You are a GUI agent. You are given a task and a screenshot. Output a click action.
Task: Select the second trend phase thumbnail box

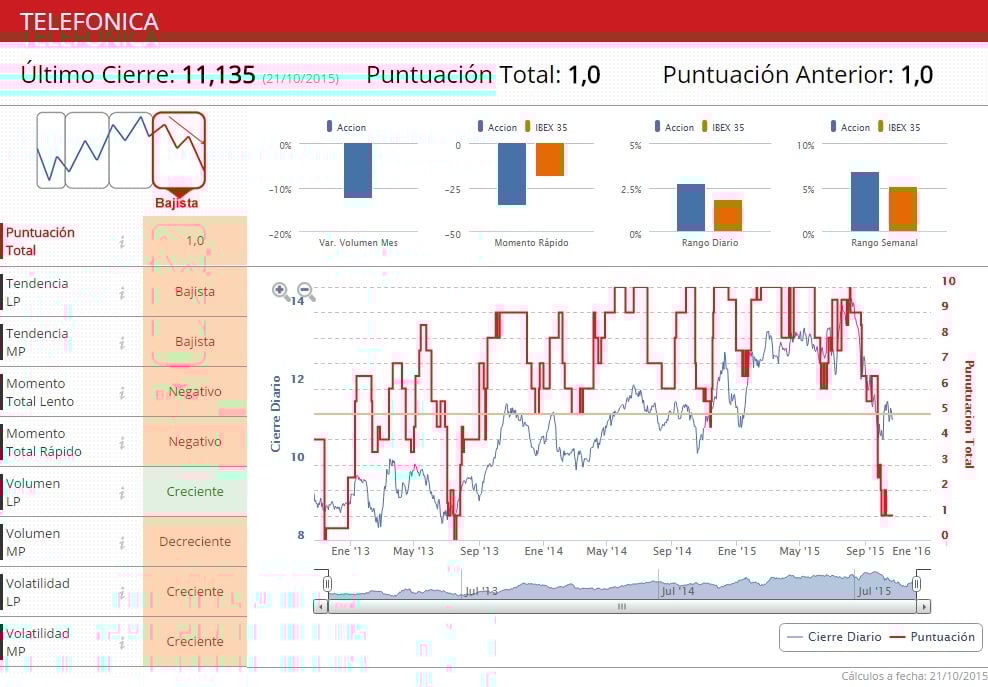click(x=87, y=150)
